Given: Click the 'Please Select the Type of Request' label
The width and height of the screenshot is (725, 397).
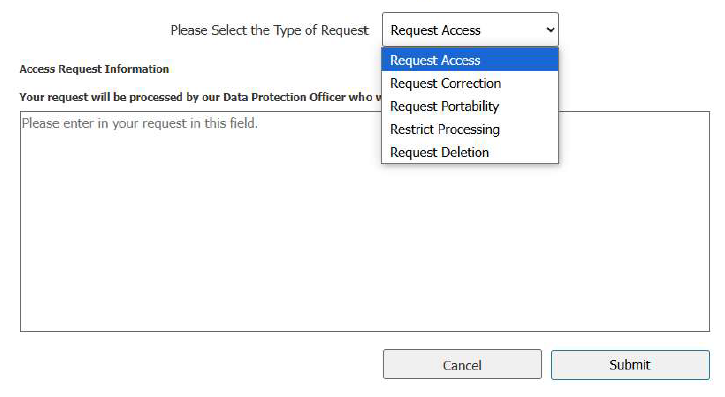Looking at the screenshot, I should (x=270, y=31).
